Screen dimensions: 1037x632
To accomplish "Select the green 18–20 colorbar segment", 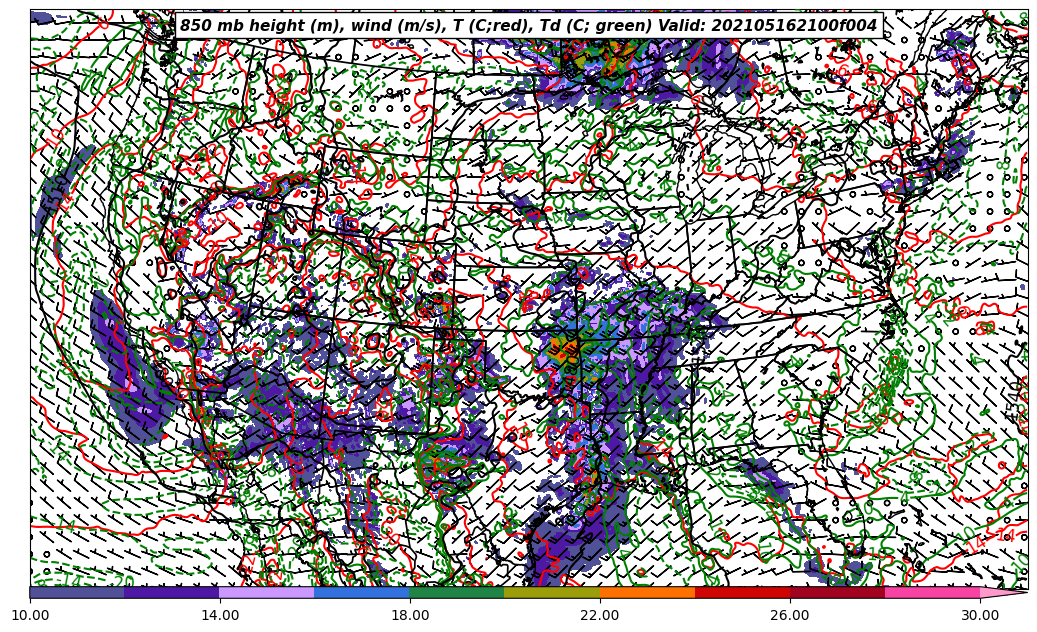I will click(x=457, y=593).
